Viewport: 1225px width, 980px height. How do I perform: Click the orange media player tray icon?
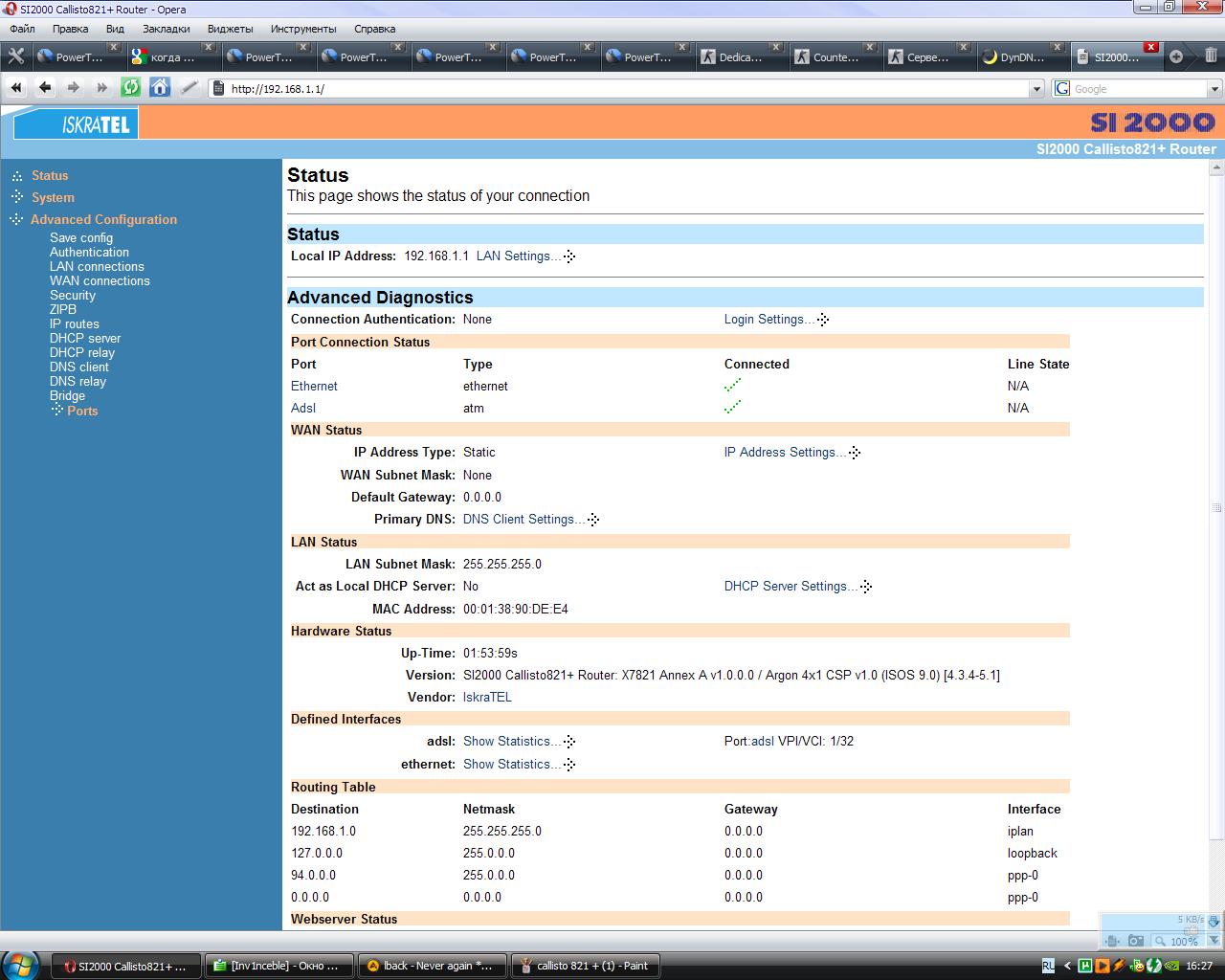(1102, 966)
